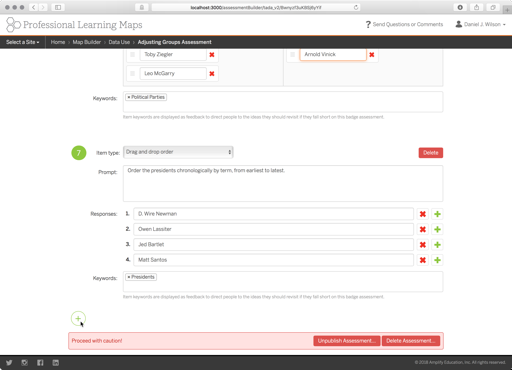Delete response Owen Lassiter with red X

(423, 229)
